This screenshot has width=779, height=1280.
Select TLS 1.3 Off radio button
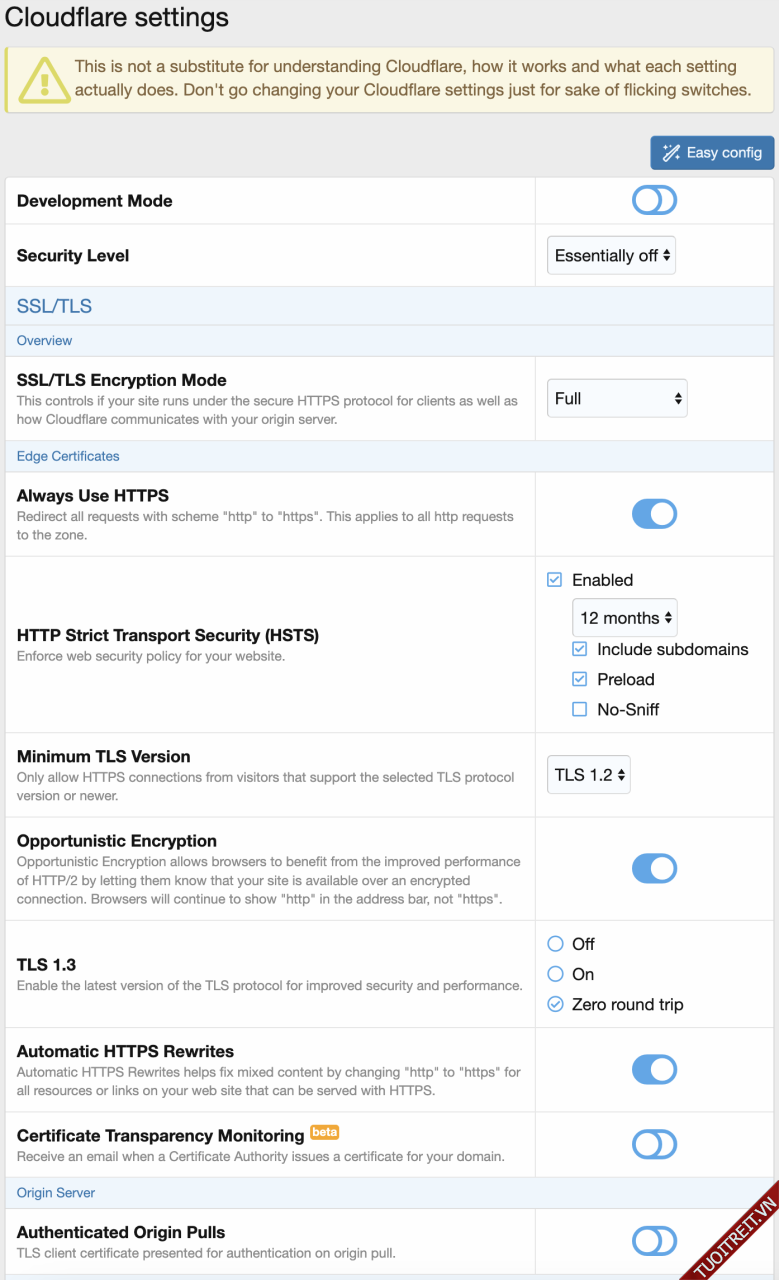556,944
